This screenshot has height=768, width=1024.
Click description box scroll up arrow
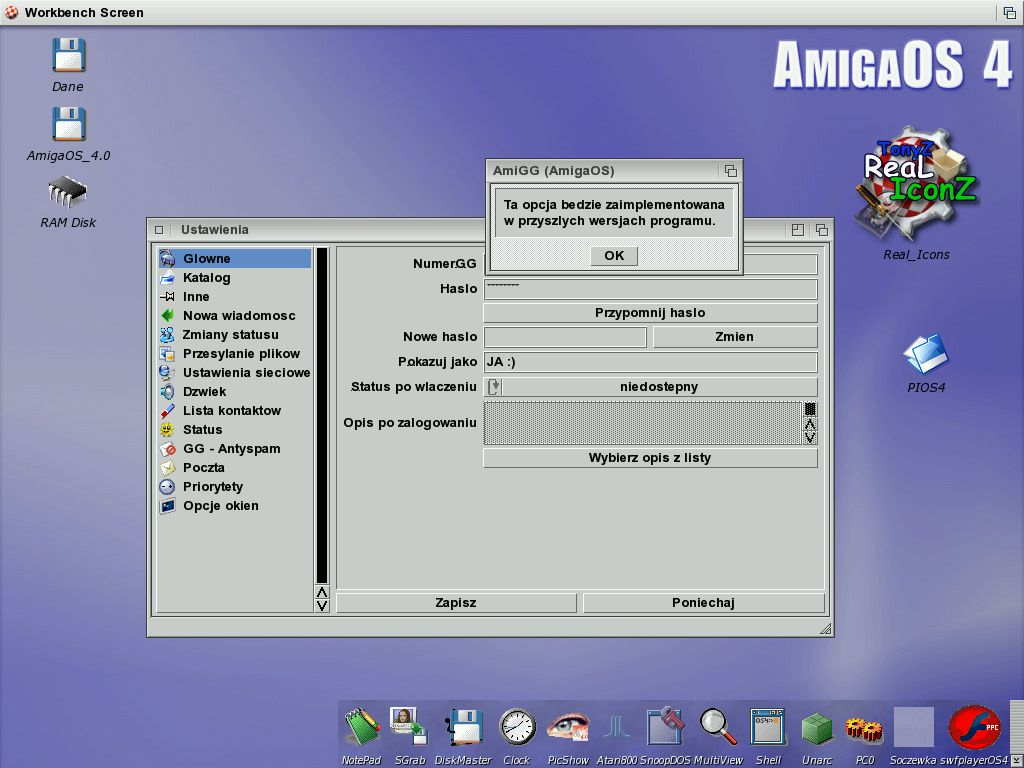pos(810,424)
